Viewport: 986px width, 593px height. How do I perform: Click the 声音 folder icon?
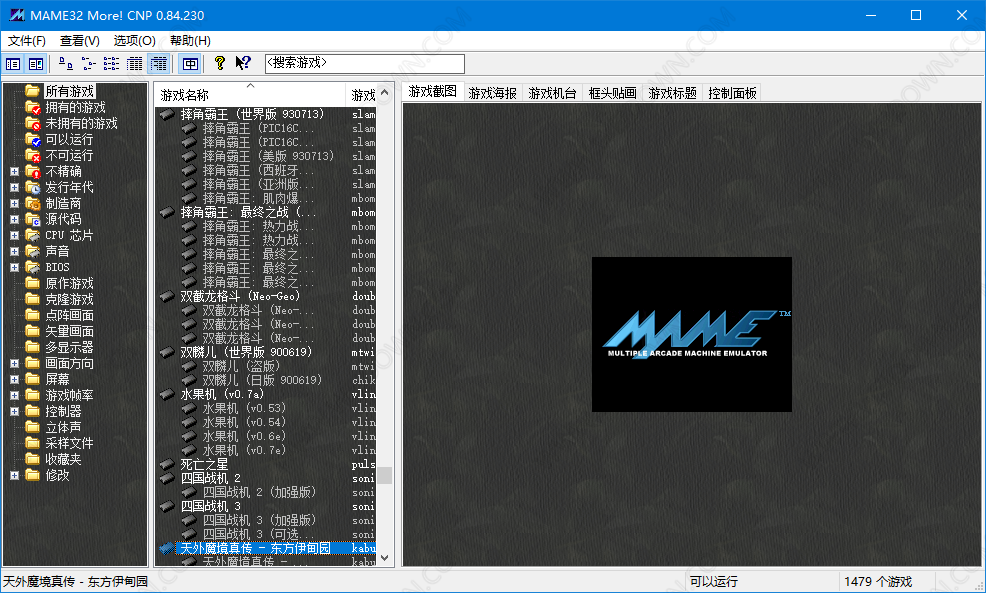(x=33, y=252)
